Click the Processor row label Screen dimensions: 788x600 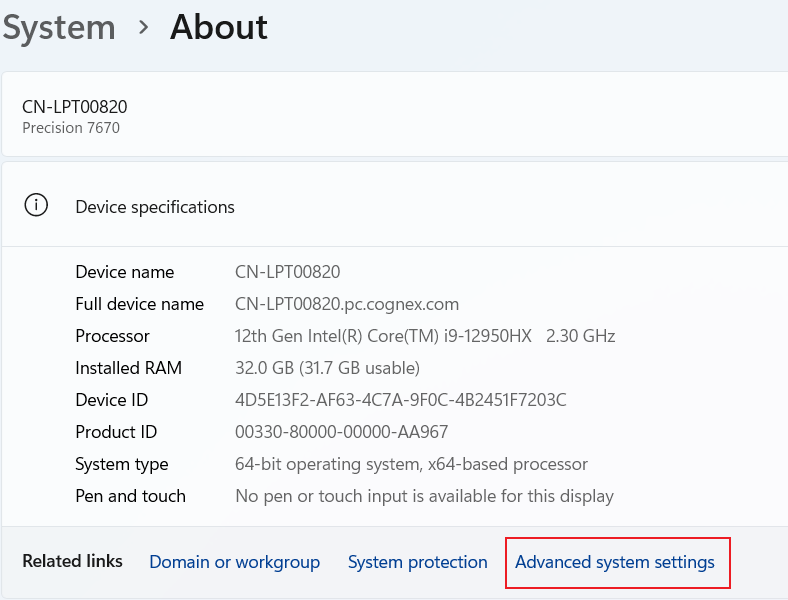click(112, 336)
